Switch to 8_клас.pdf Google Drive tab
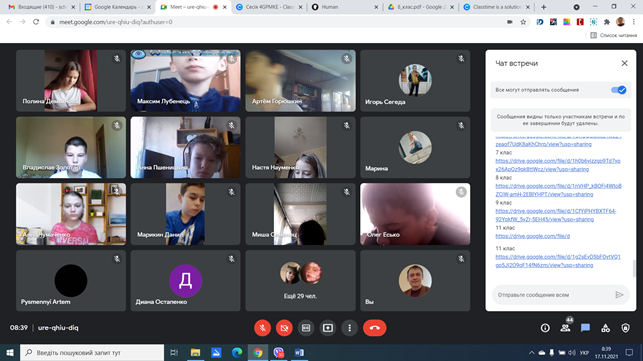Viewport: 643px width, 361px height. pos(420,7)
